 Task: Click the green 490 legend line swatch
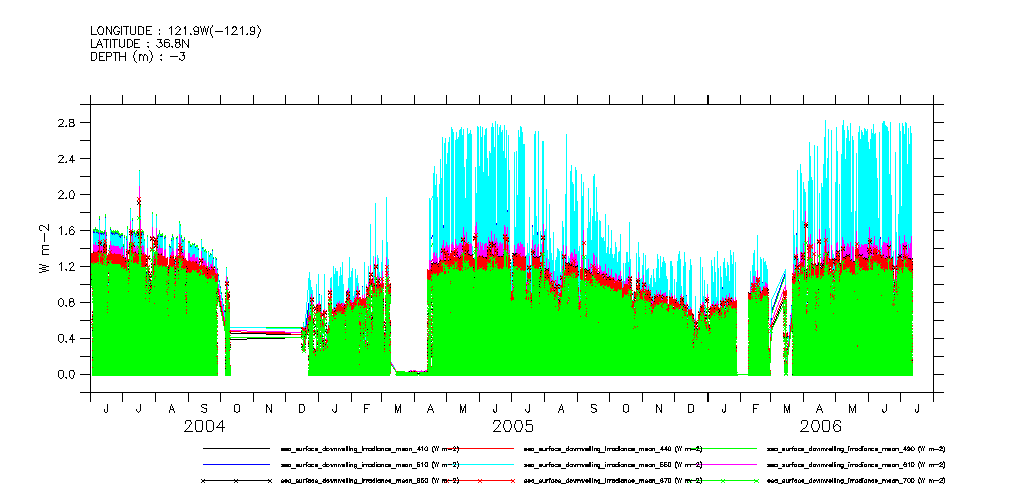point(720,449)
